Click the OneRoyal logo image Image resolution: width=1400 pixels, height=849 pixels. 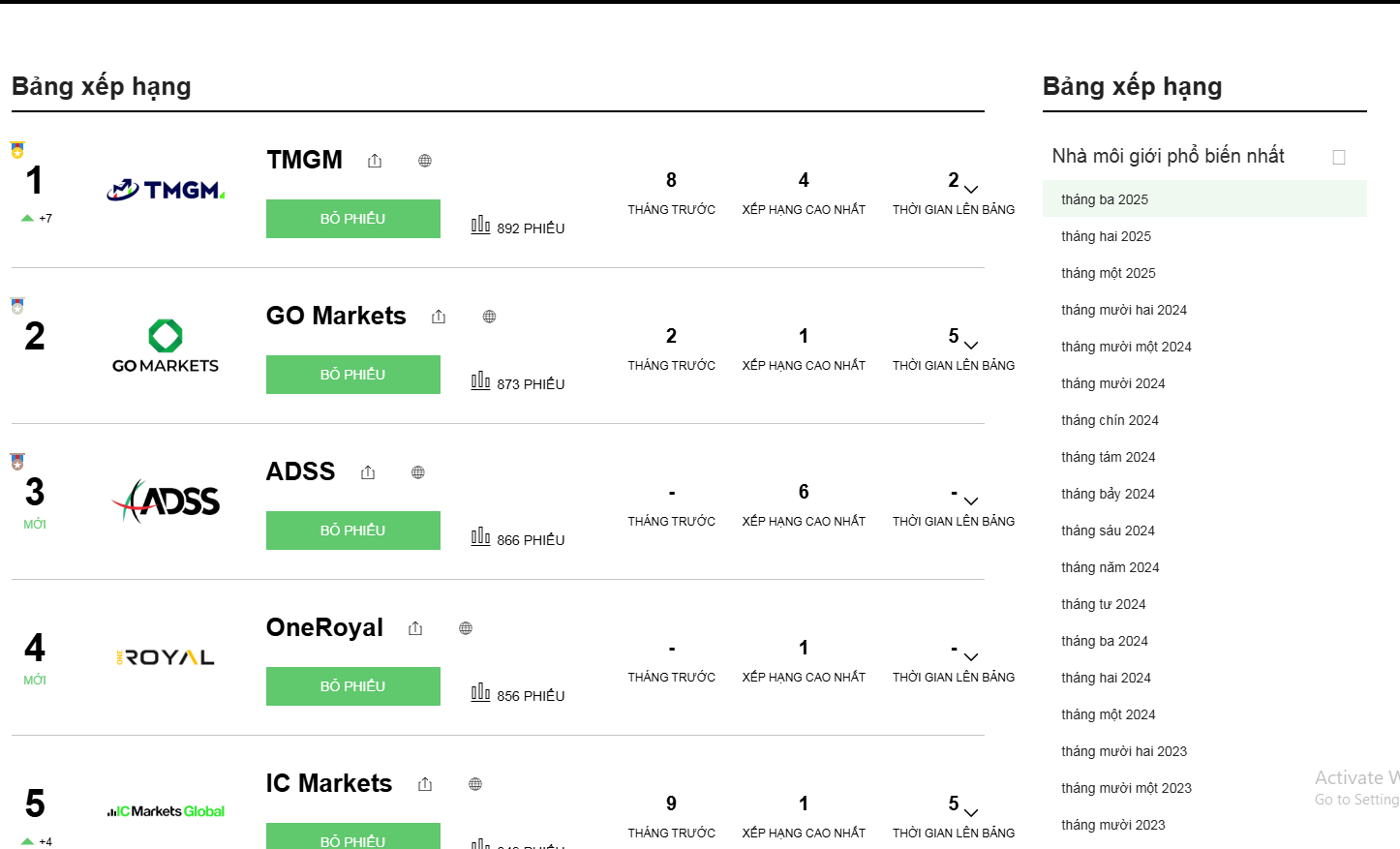(166, 657)
